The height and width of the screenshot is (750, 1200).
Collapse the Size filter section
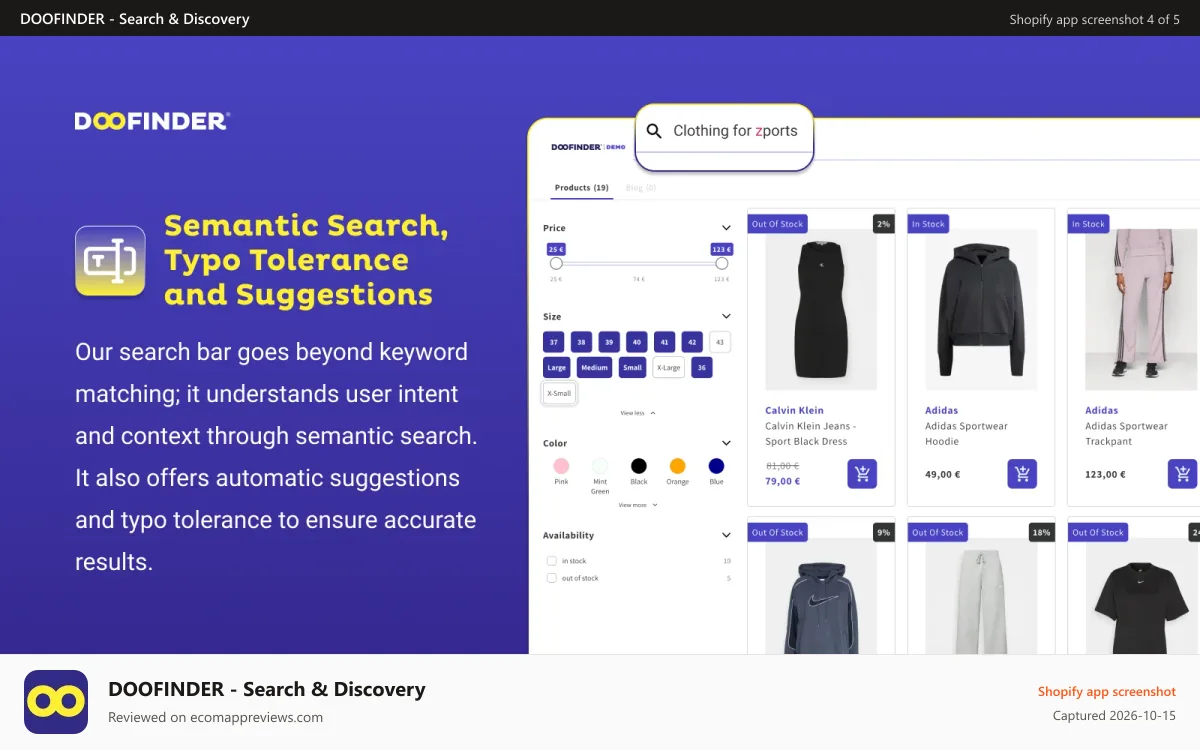726,316
